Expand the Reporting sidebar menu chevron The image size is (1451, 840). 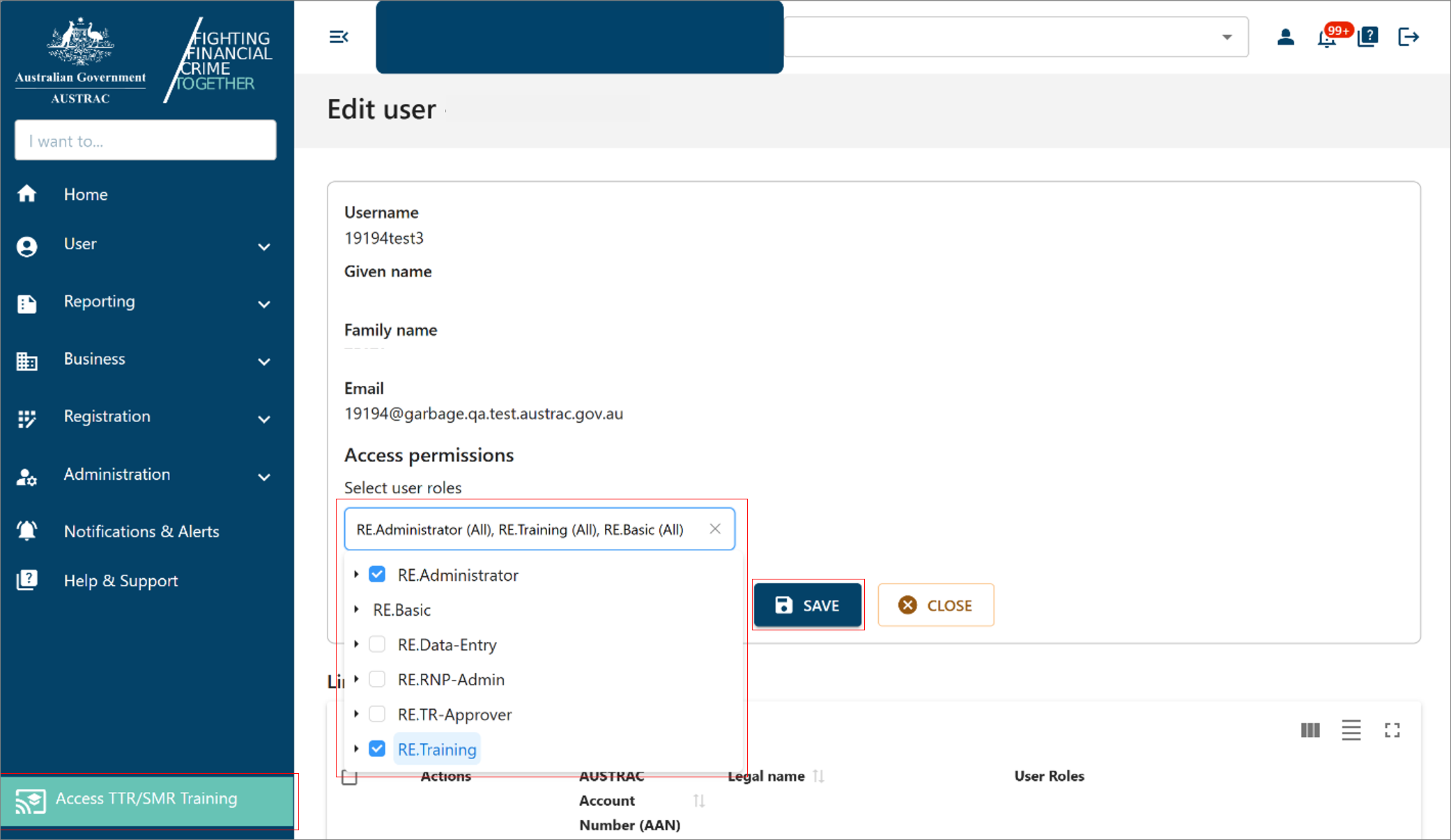(x=264, y=304)
